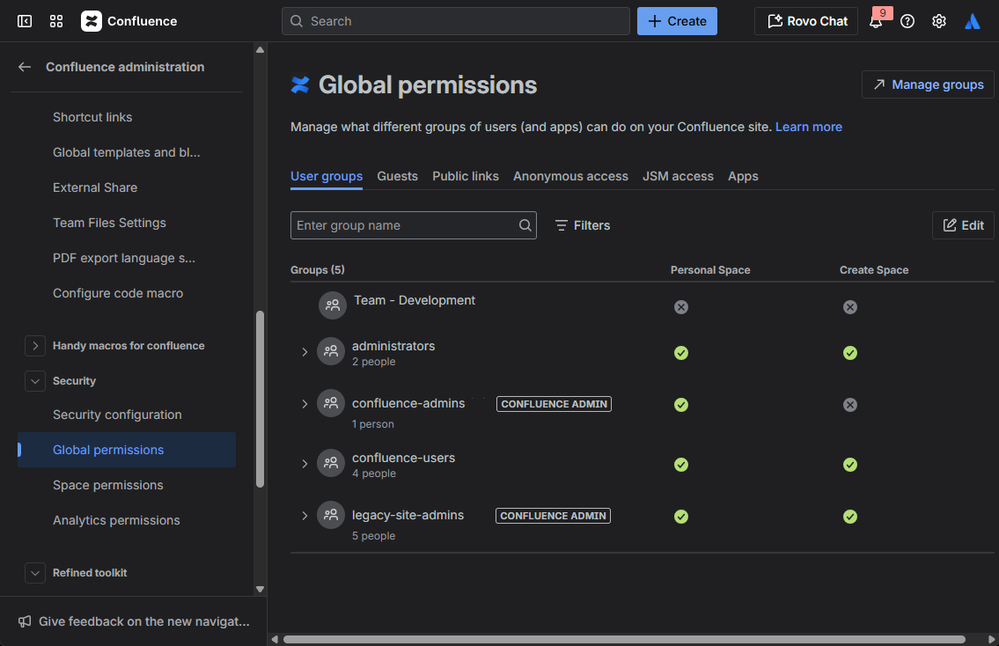This screenshot has height=646, width=999.
Task: Open Security configuration page
Action: (x=117, y=415)
